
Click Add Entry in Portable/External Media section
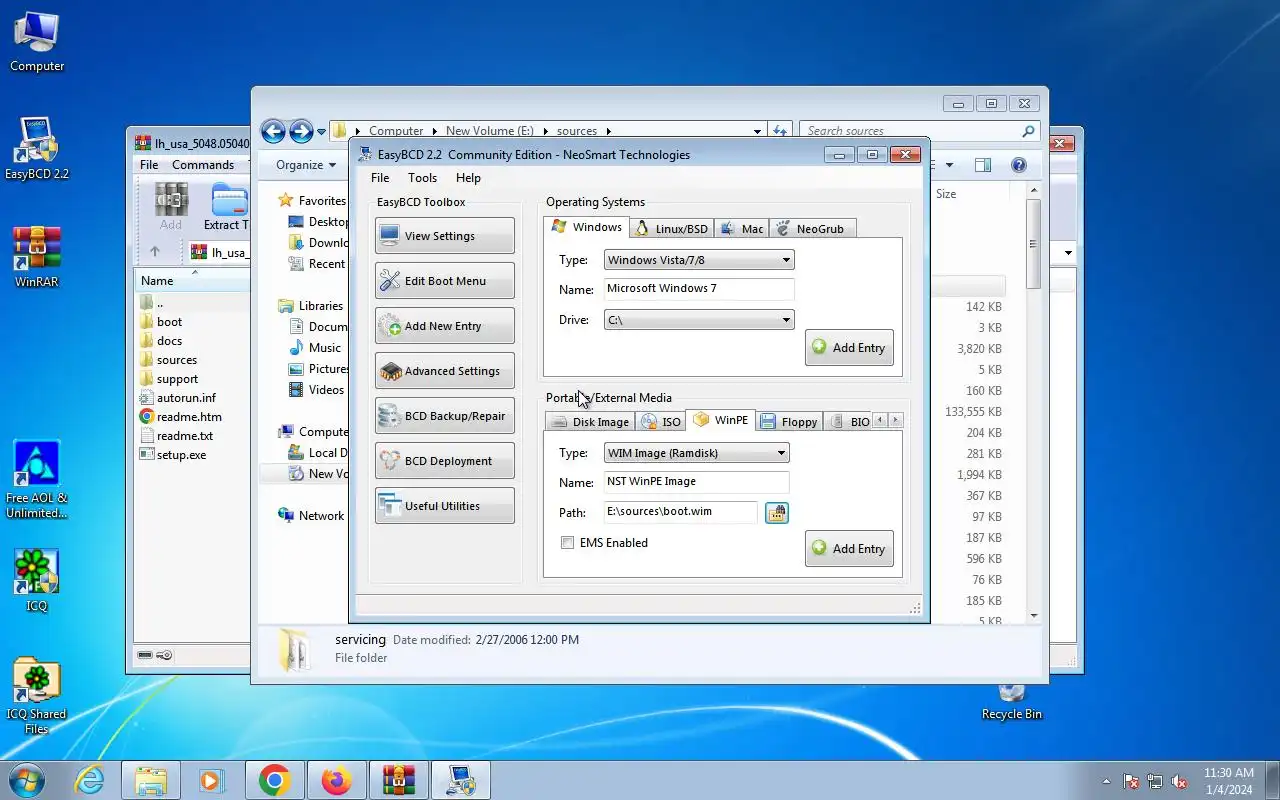(849, 549)
